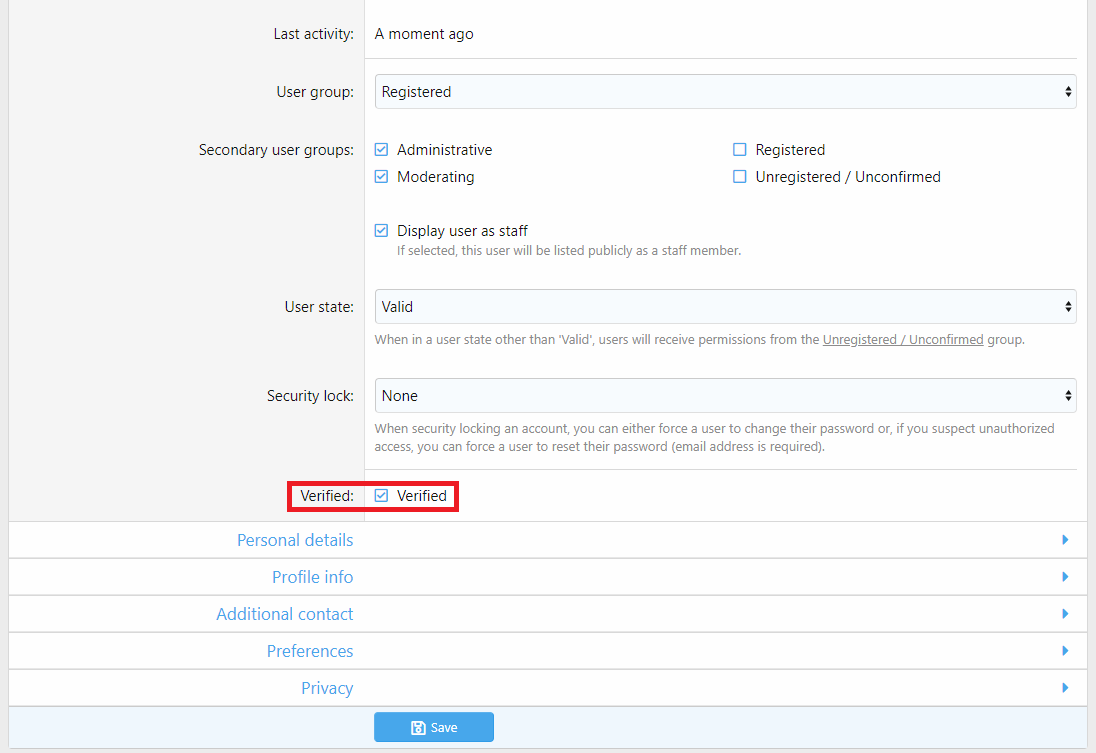Expand the Preferences section
Screen dimensions: 1096x753
coord(310,651)
